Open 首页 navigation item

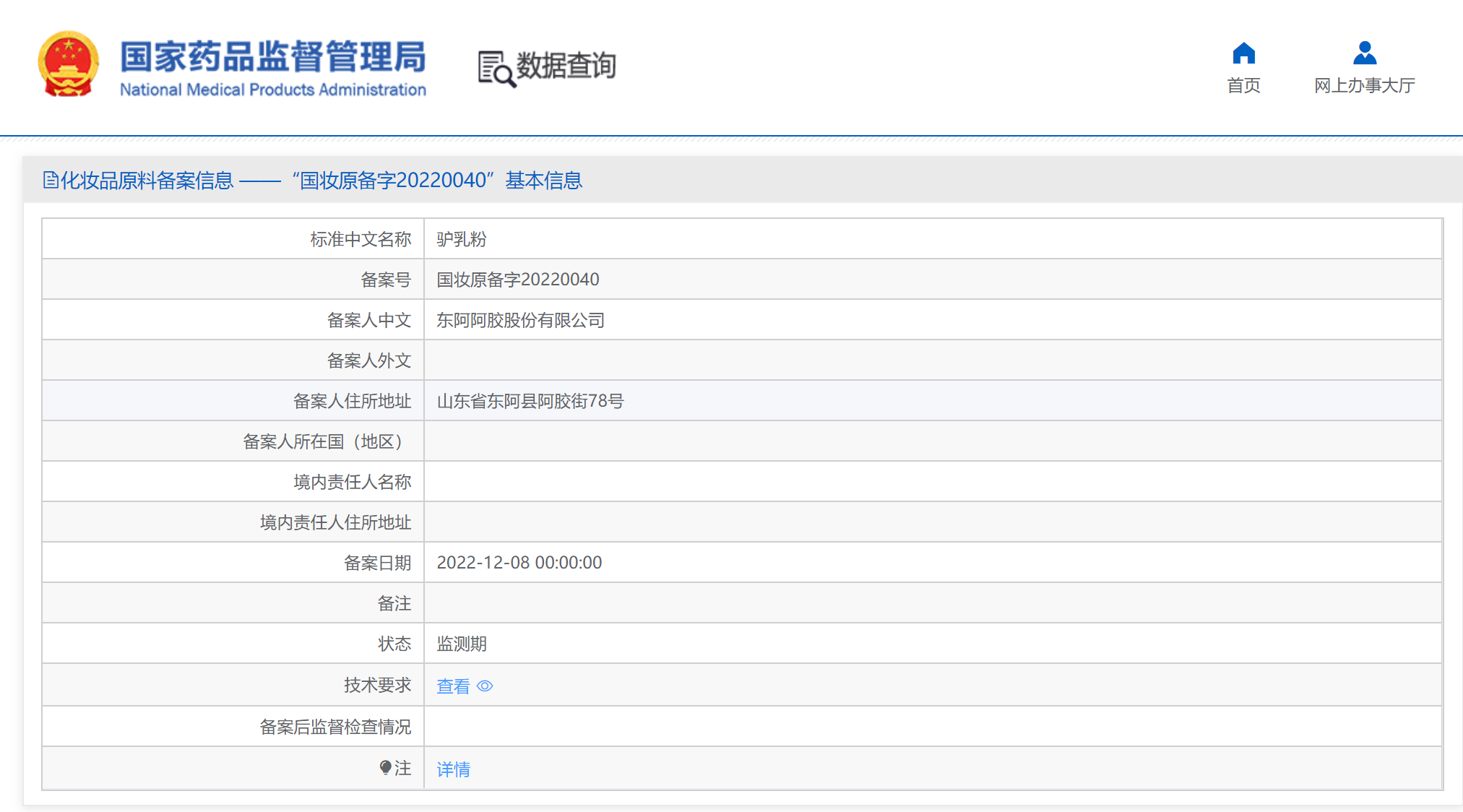pyautogui.click(x=1243, y=85)
